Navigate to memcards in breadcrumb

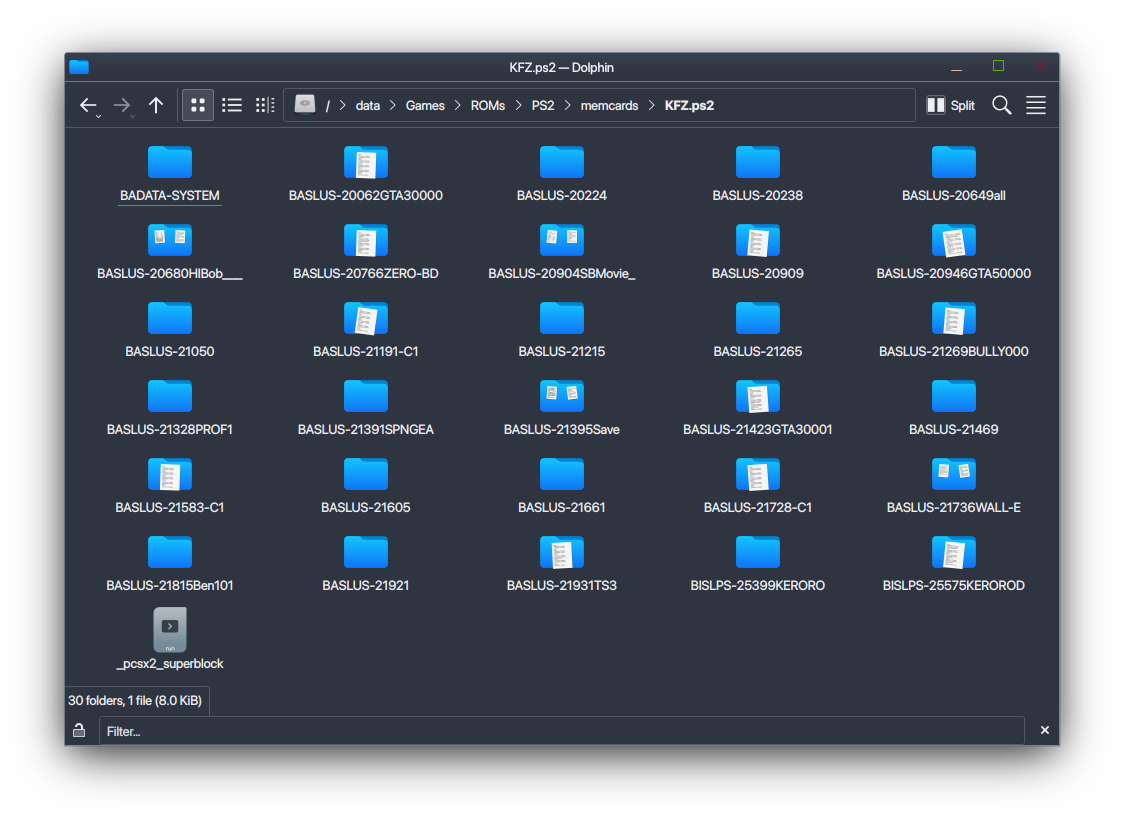coord(609,105)
